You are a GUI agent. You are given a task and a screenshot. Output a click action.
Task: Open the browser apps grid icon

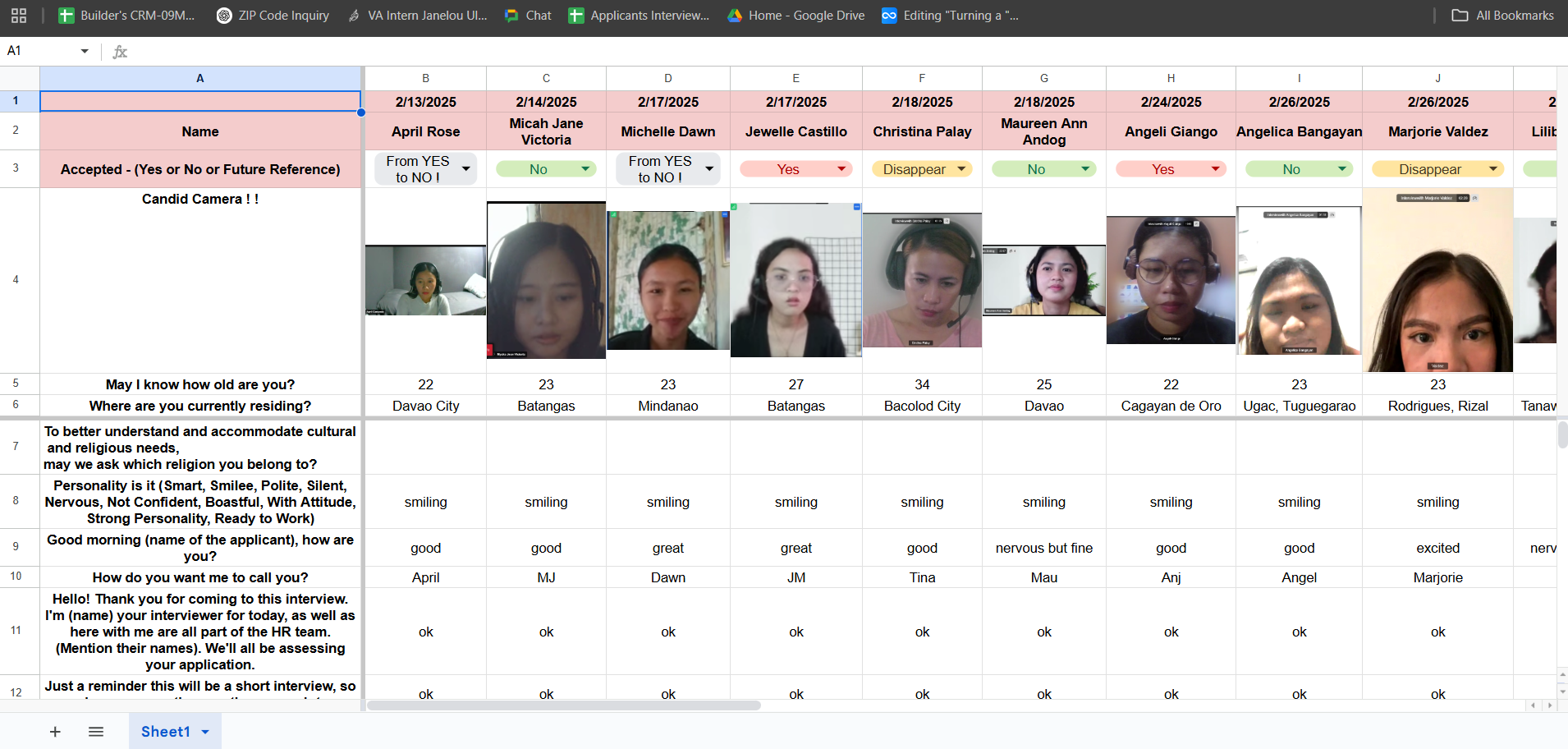coord(19,16)
